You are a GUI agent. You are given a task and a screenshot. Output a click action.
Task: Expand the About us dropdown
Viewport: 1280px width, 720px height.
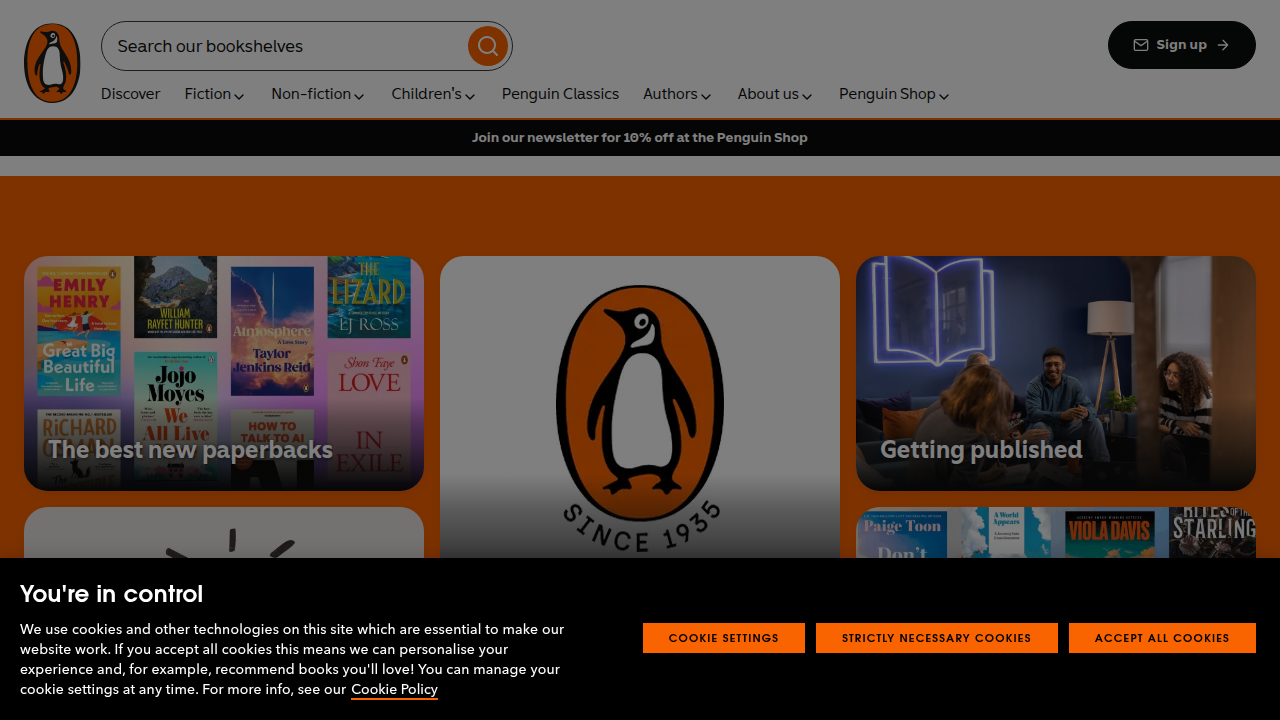775,94
